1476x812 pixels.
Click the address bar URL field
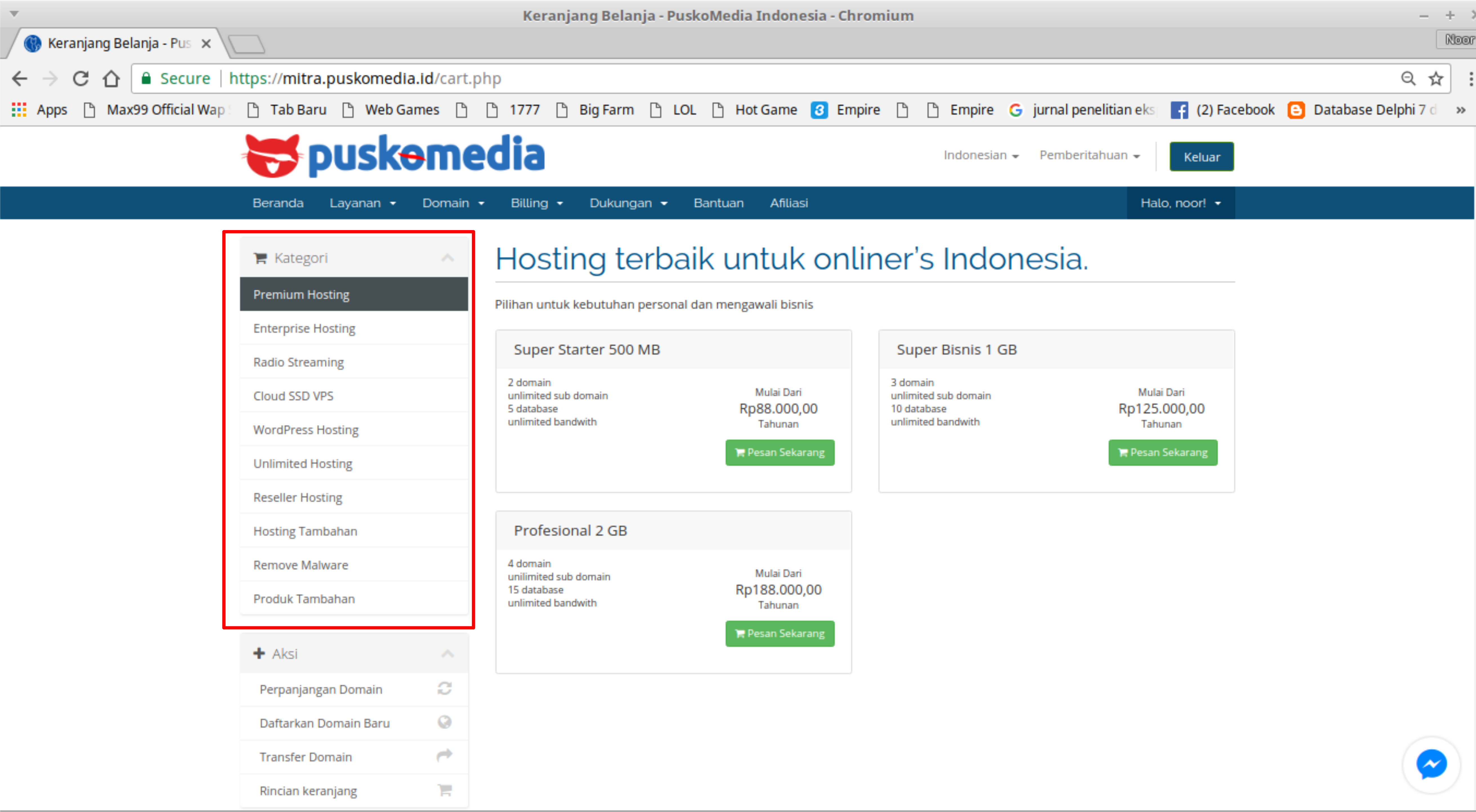pos(791,78)
